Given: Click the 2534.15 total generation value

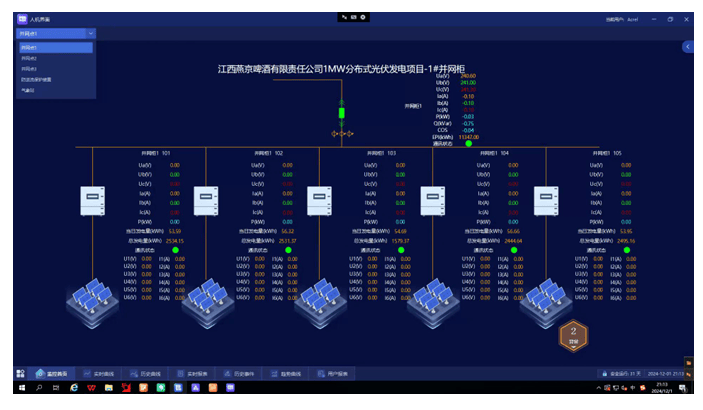Looking at the screenshot, I should (175, 241).
